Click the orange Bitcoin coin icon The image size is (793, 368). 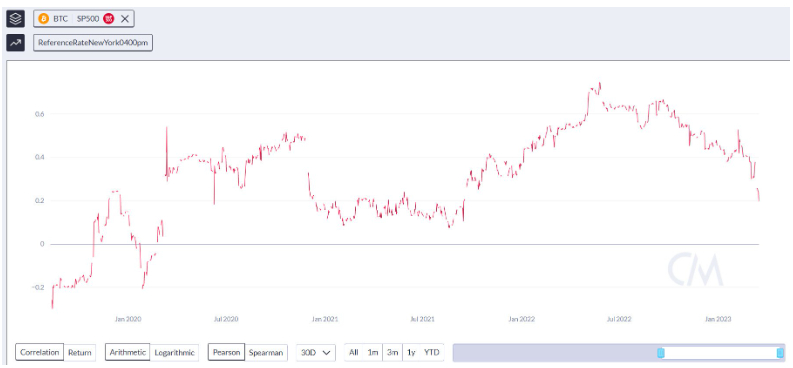point(44,19)
